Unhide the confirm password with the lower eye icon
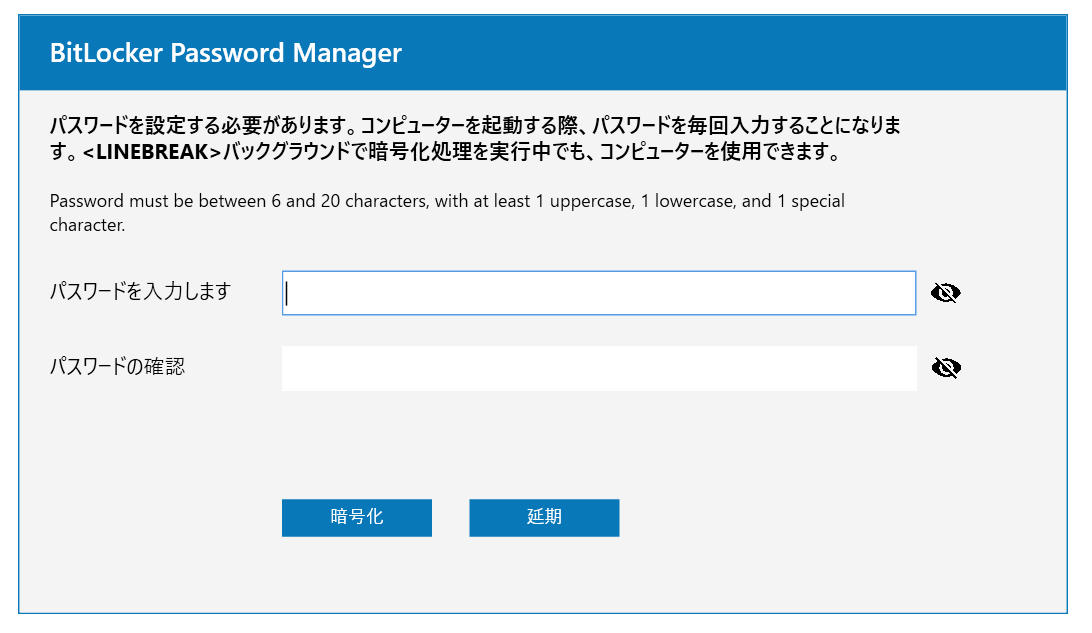 coord(945,368)
